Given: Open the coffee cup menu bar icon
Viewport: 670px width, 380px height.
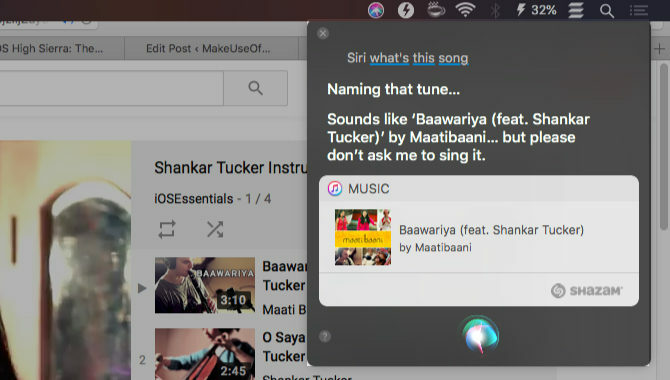Looking at the screenshot, I should (x=436, y=9).
